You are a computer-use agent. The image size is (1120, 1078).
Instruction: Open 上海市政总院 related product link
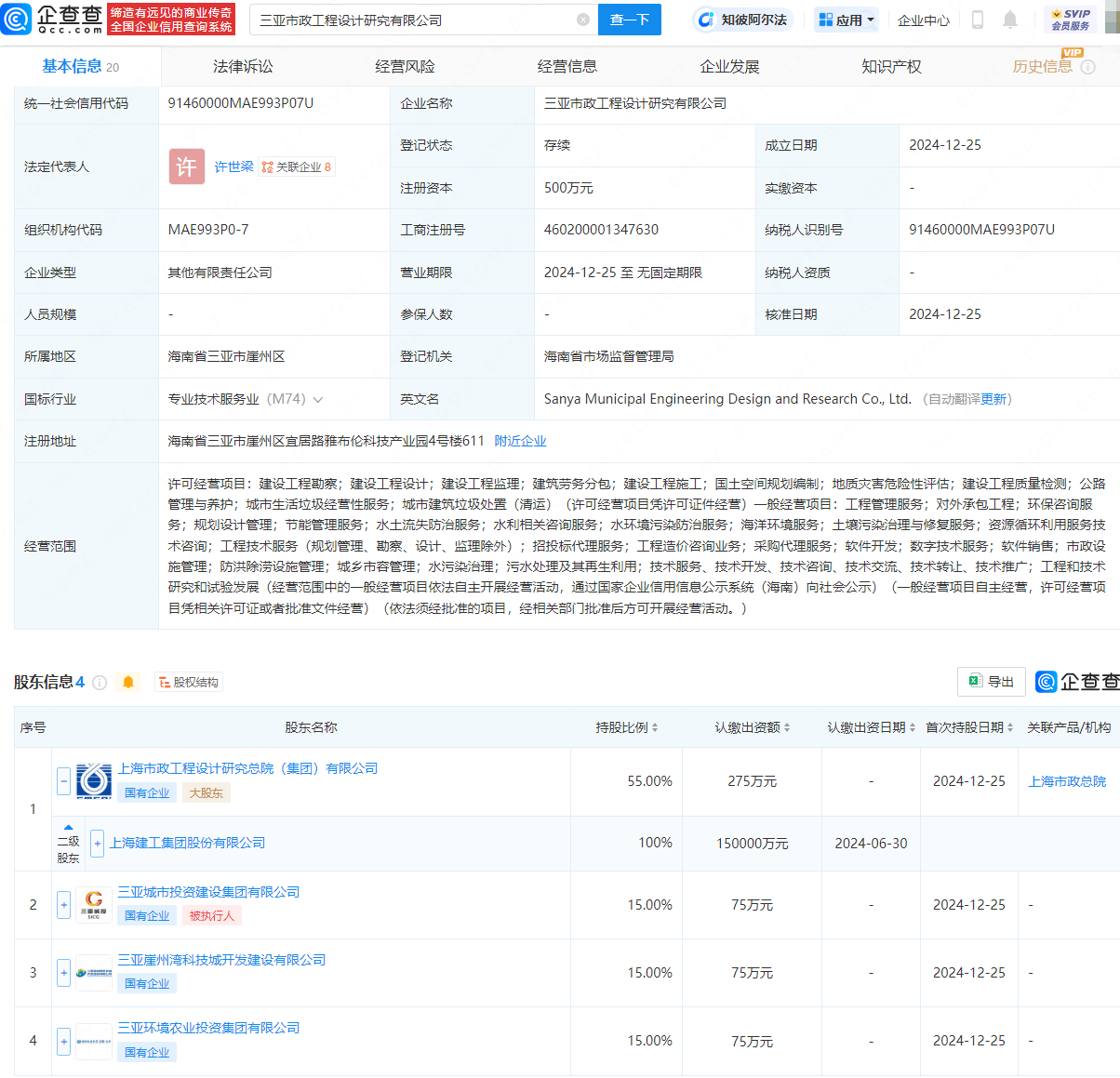(1067, 781)
